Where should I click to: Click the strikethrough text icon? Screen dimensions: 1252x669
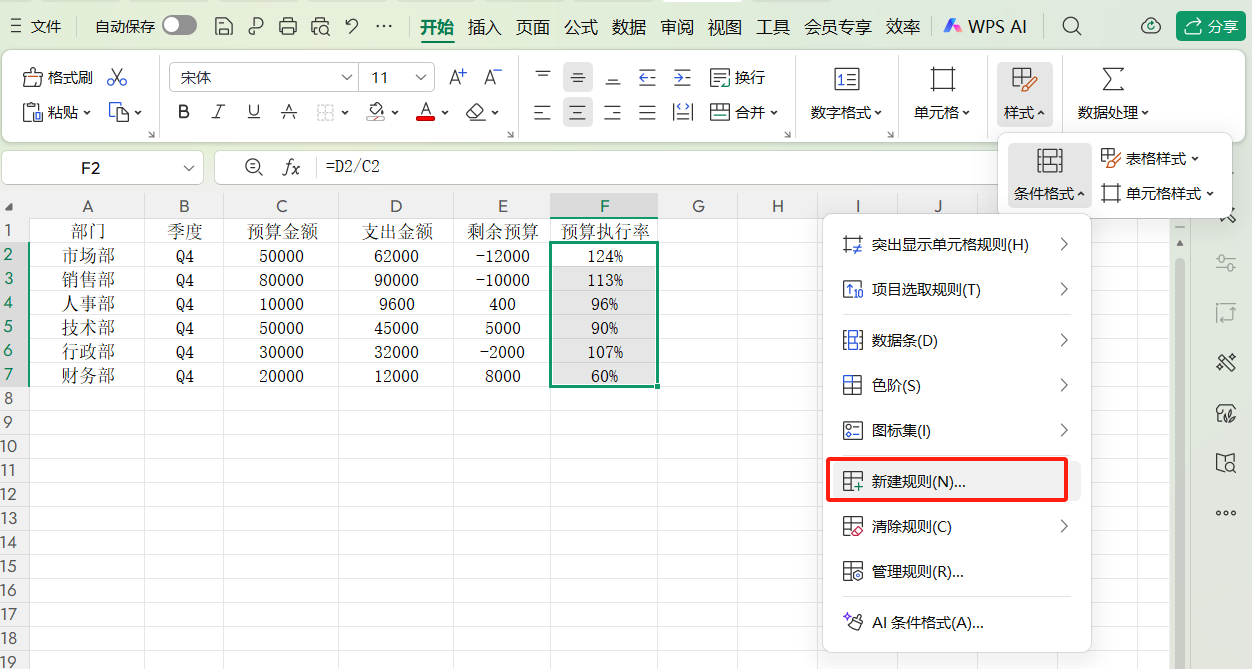click(289, 112)
